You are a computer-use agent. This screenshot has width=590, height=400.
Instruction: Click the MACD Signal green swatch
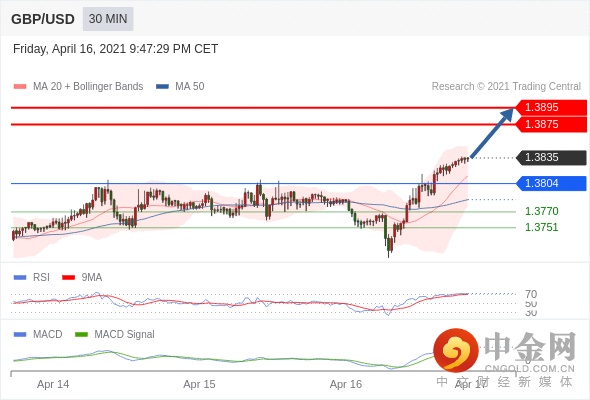click(x=81, y=335)
